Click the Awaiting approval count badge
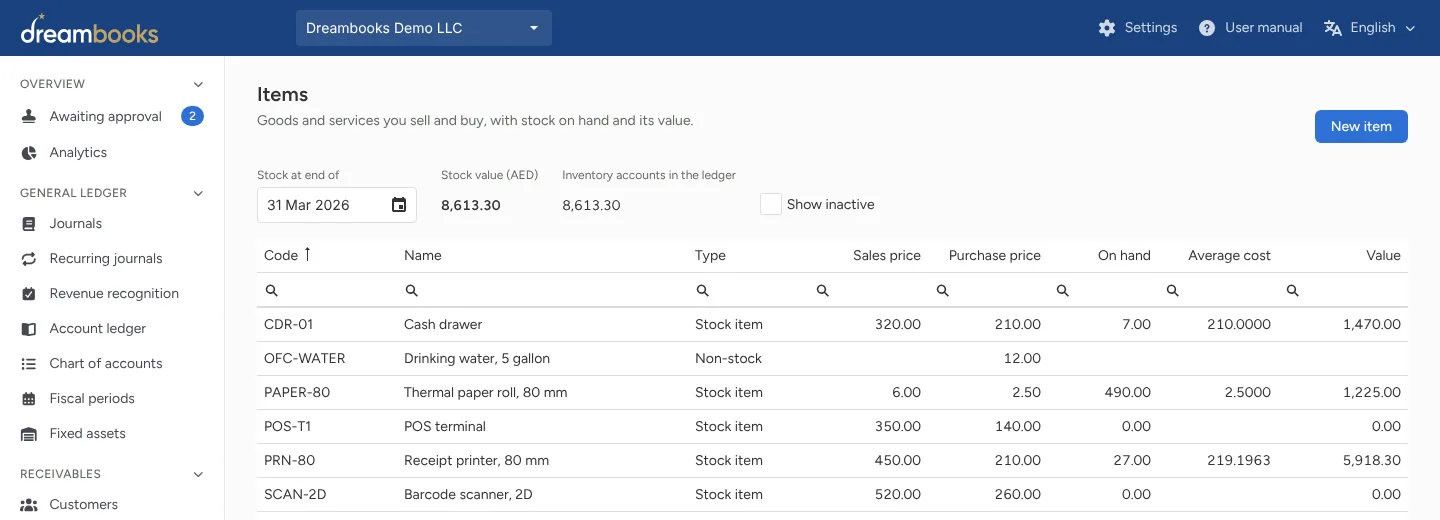 pos(192,117)
